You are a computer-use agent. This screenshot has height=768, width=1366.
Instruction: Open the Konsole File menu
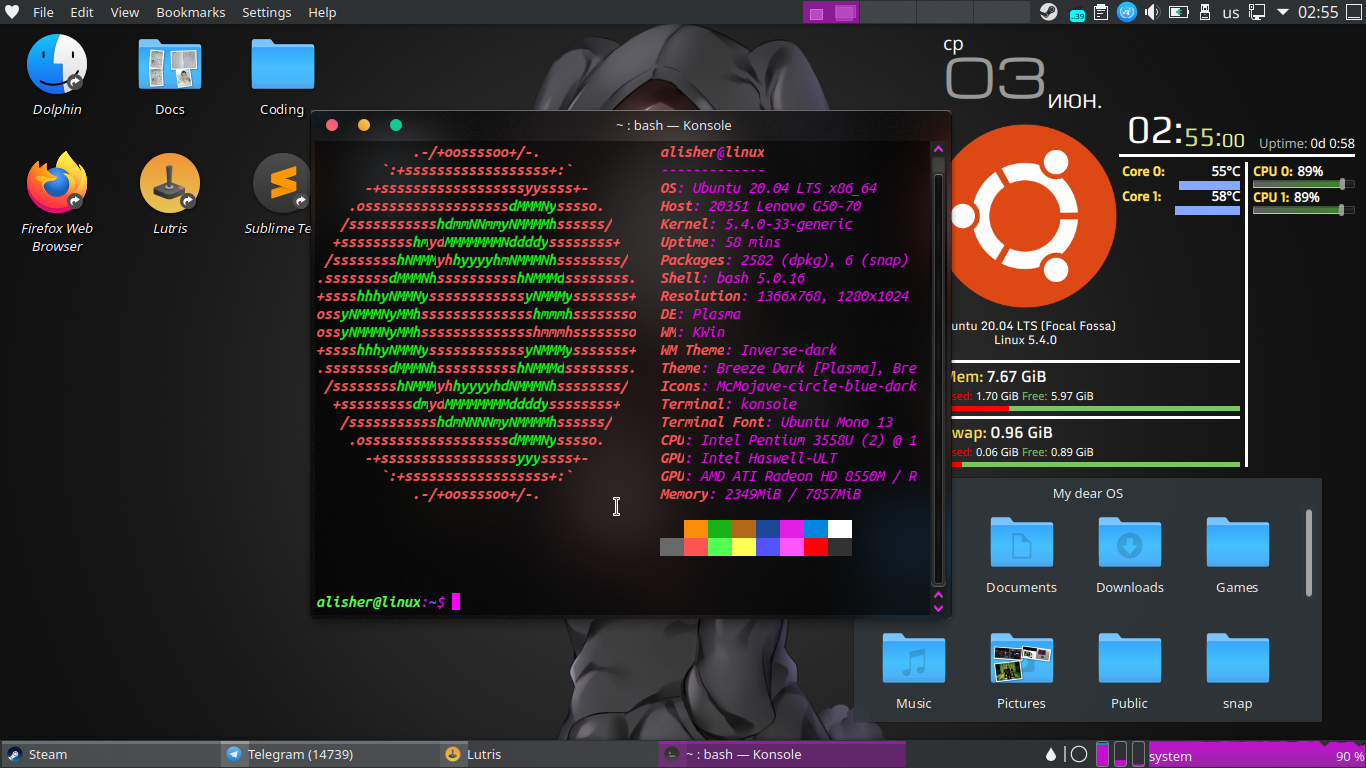[x=43, y=12]
